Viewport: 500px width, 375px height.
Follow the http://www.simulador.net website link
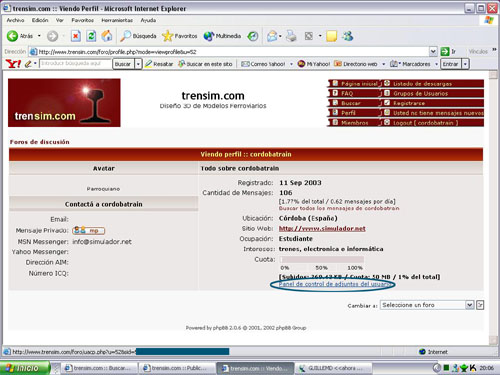pyautogui.click(x=322, y=229)
